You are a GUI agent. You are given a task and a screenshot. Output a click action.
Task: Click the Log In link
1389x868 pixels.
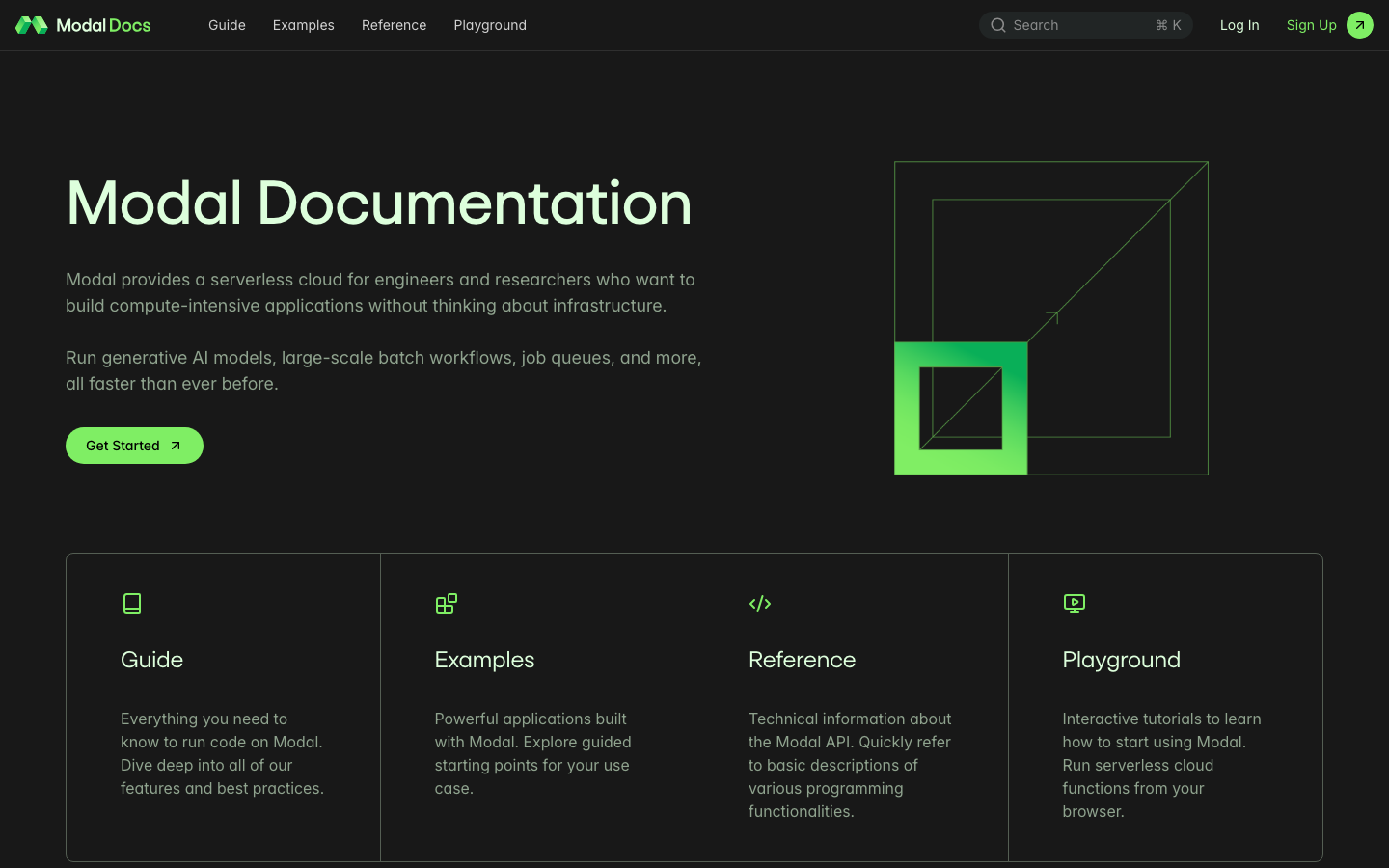tap(1239, 25)
